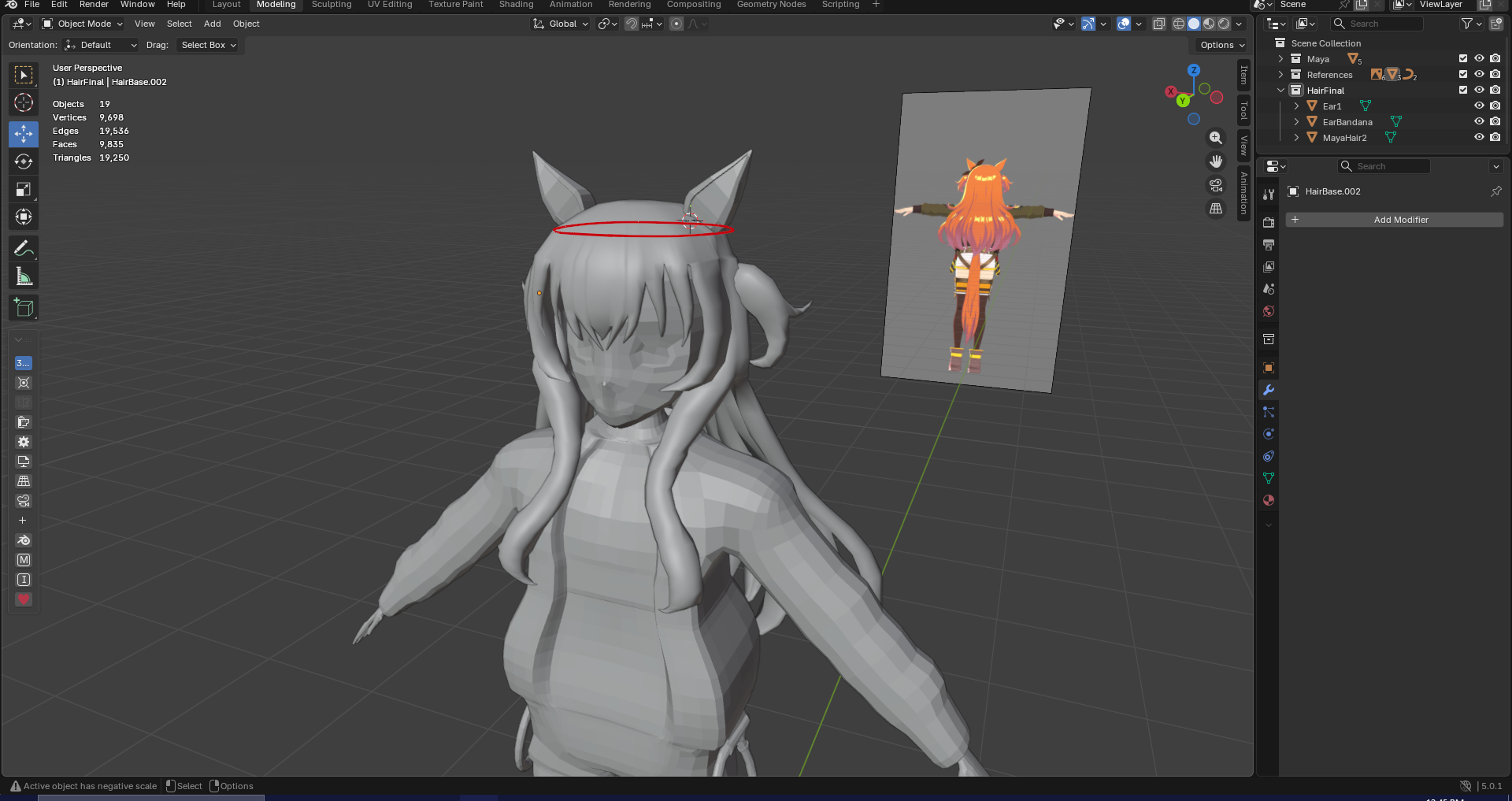The width and height of the screenshot is (1512, 801).
Task: Uncheck the Maya collection checkbox
Action: (1462, 59)
